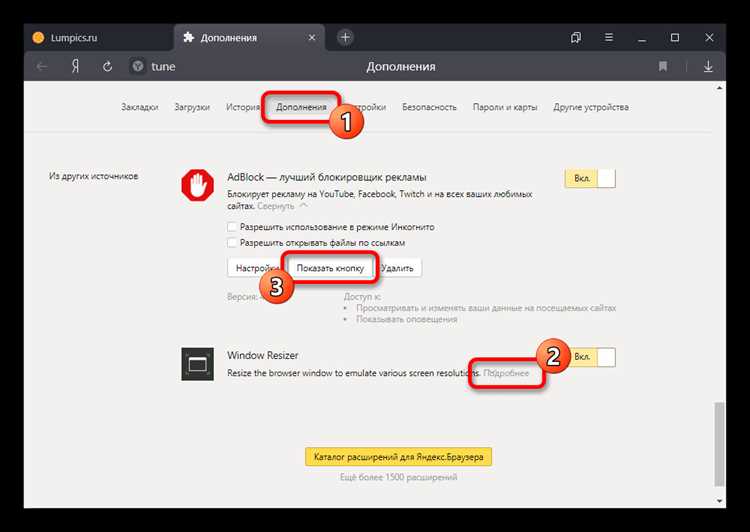
Task: Open AdBlock Настройки button
Action: pos(256,268)
